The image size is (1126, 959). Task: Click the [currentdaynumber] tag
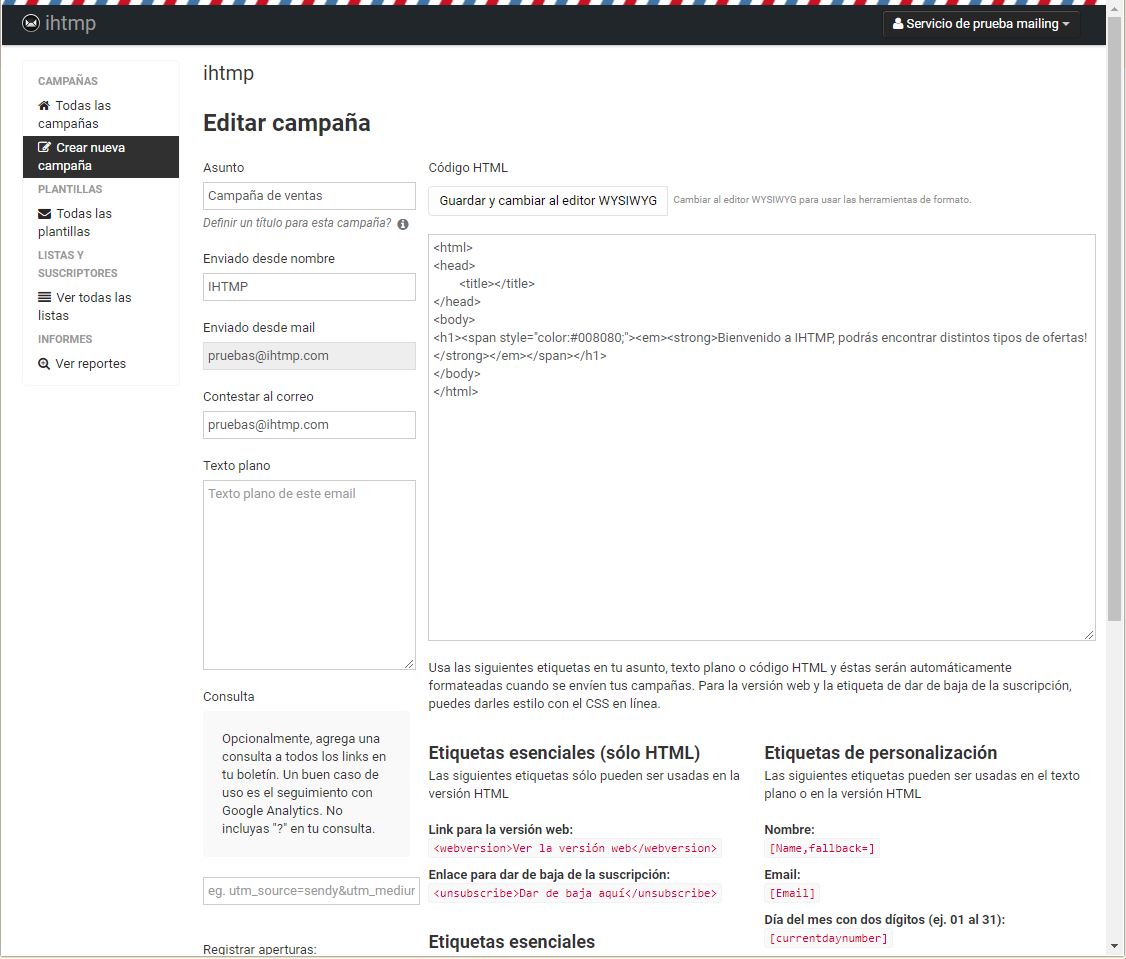point(828,938)
